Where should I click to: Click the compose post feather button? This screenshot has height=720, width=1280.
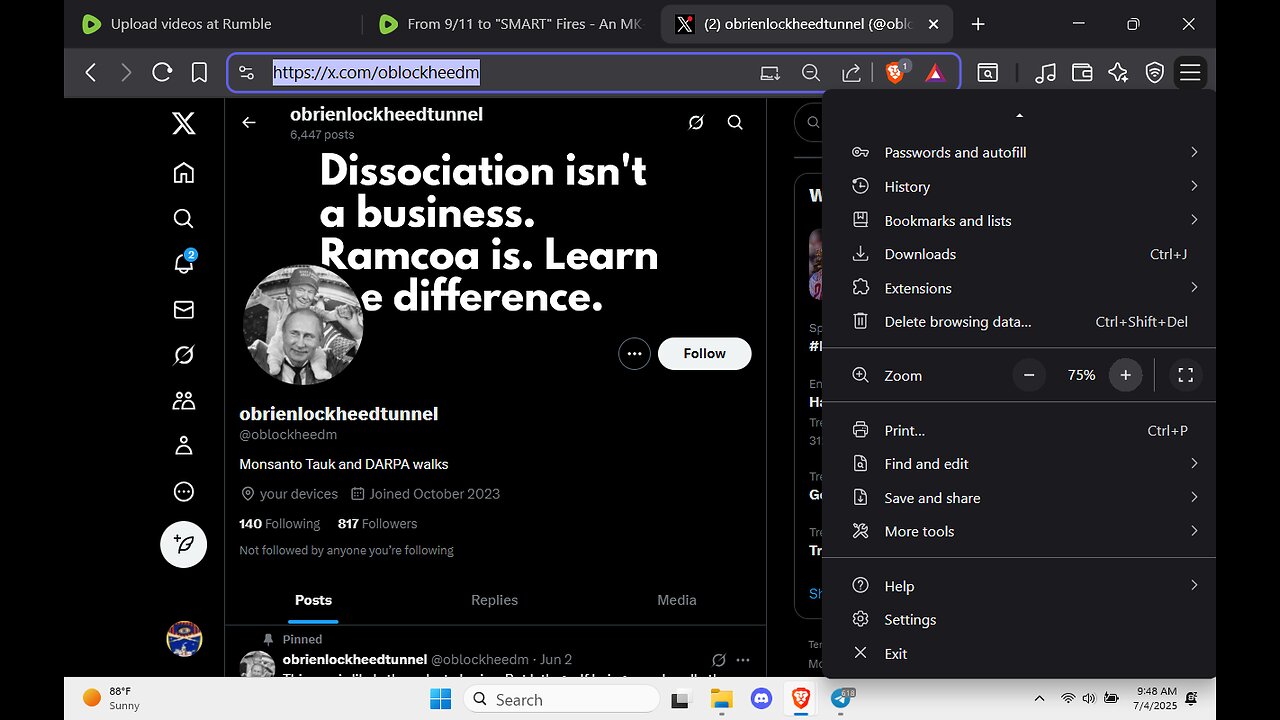click(184, 545)
